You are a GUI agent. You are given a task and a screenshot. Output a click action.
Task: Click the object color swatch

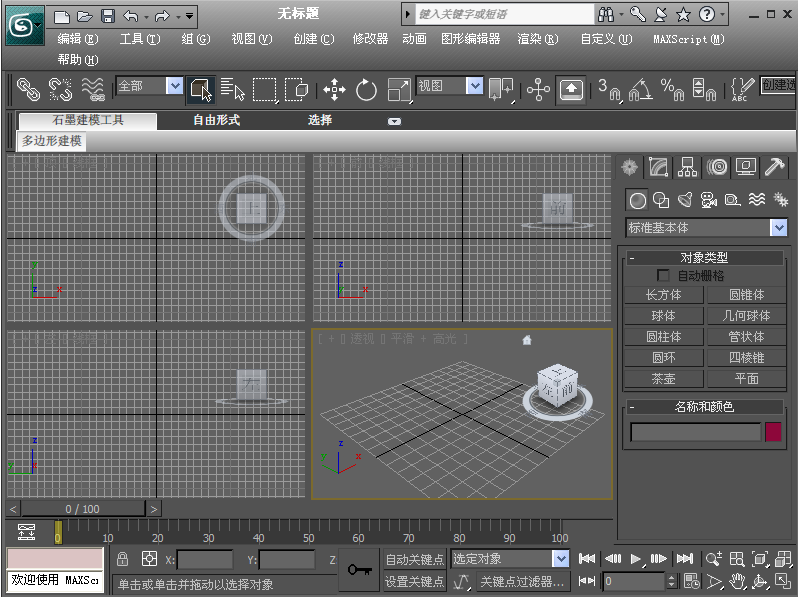coord(773,432)
